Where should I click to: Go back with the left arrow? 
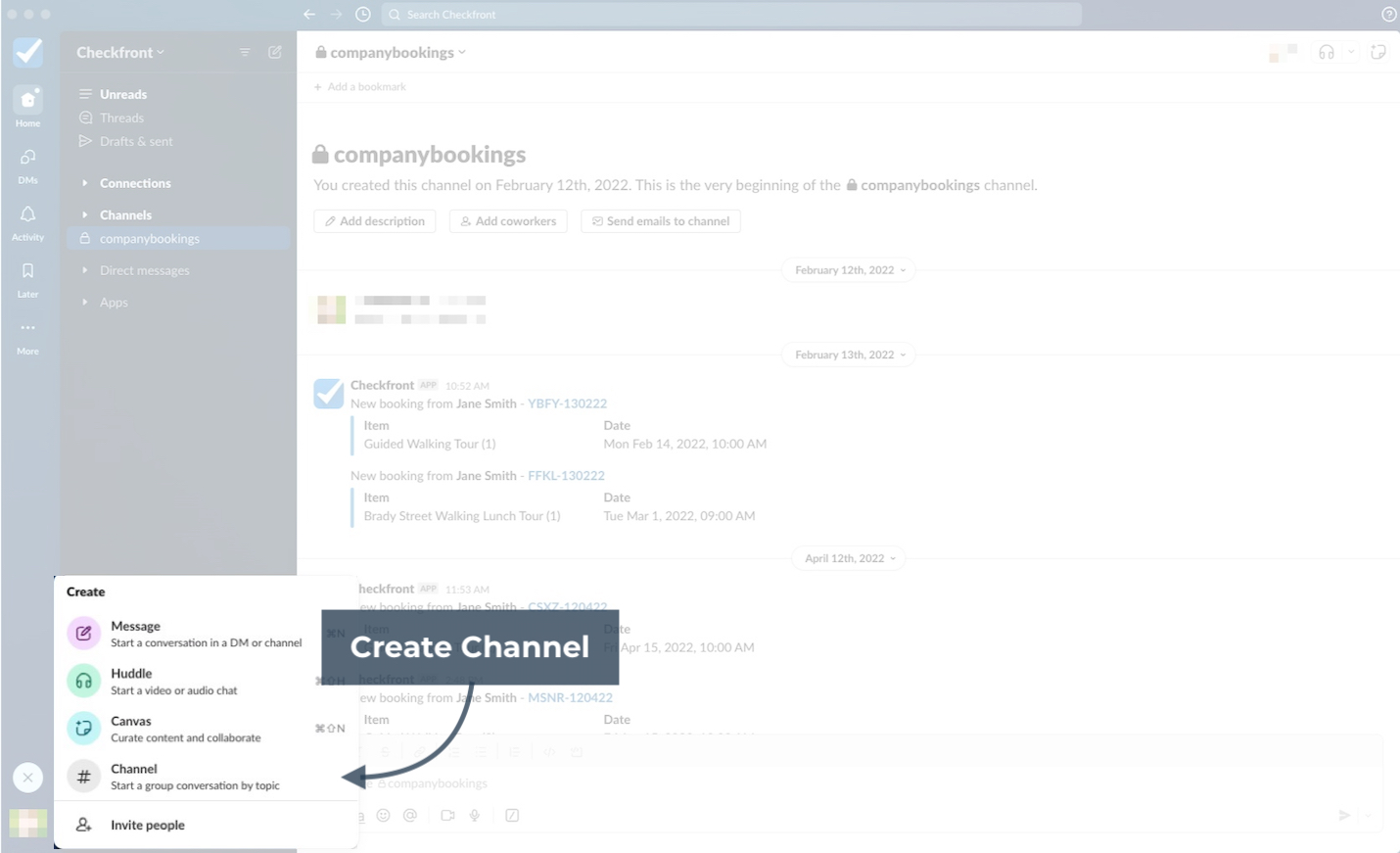[309, 15]
